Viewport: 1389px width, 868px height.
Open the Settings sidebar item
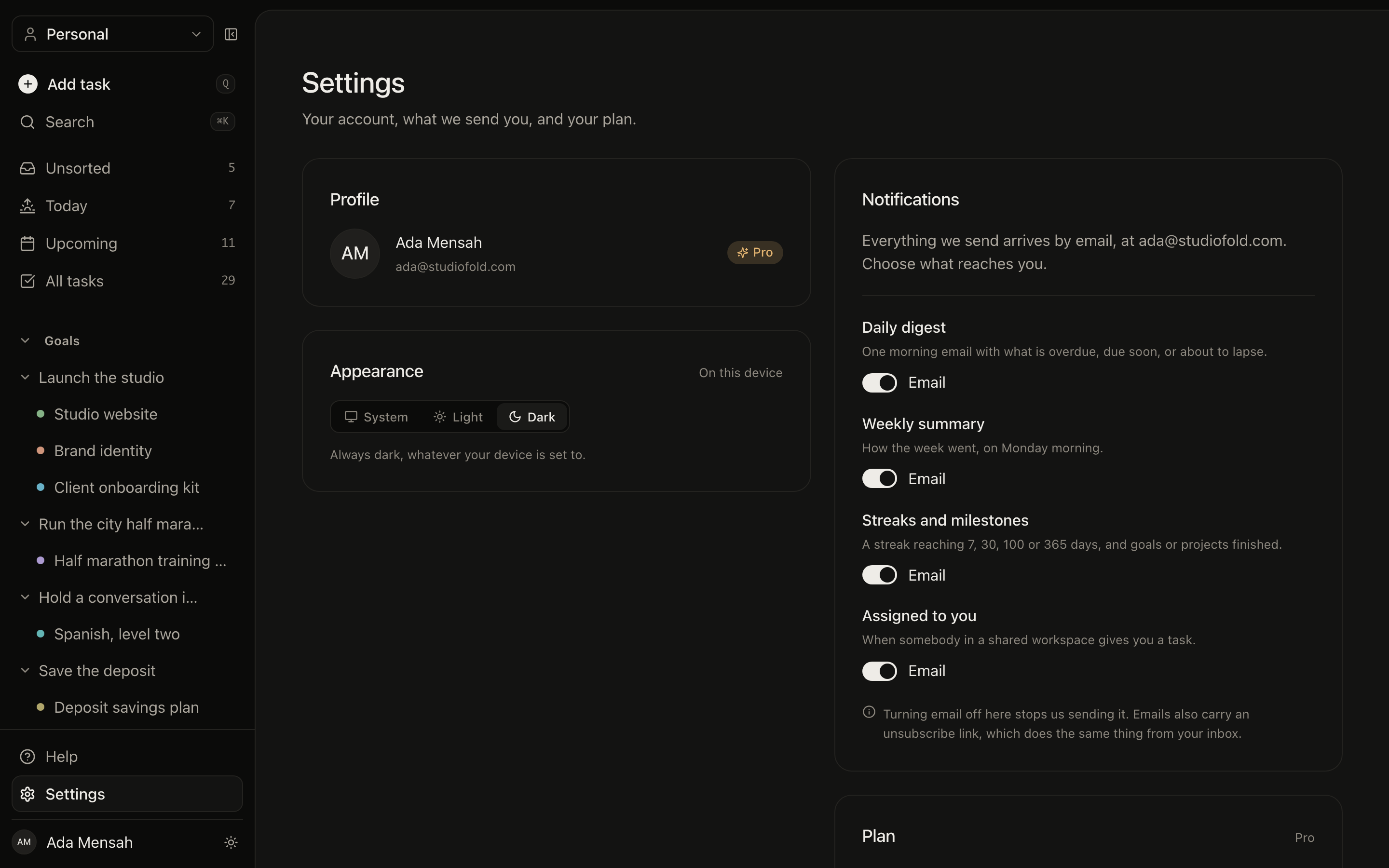pyautogui.click(x=127, y=794)
